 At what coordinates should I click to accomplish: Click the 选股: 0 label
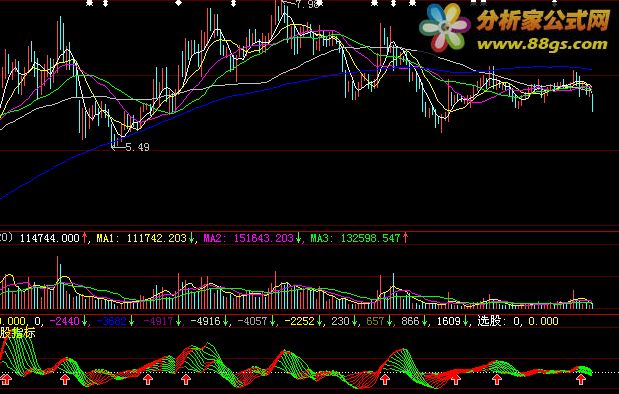click(499, 321)
